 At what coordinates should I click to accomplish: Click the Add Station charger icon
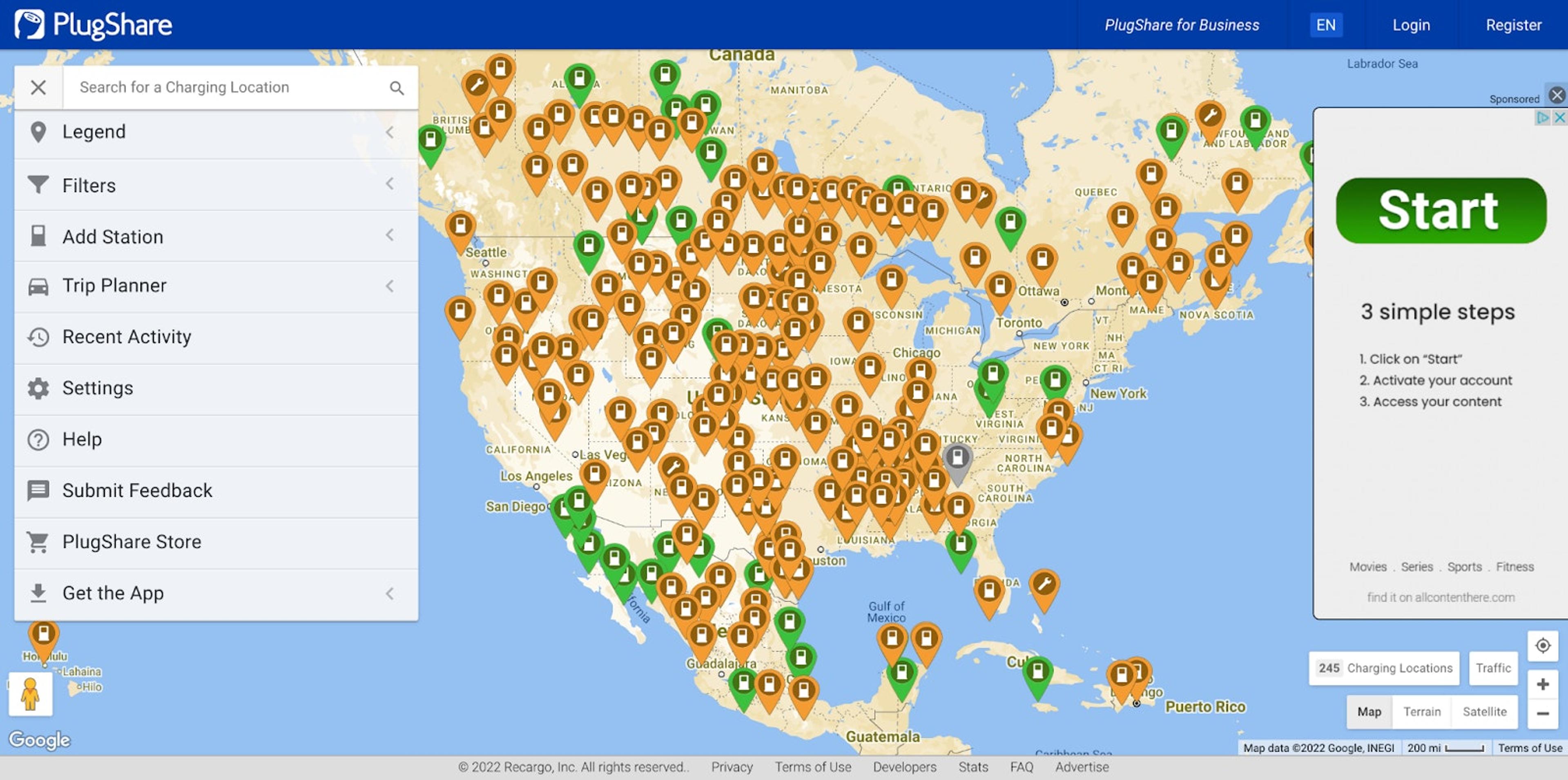click(x=38, y=236)
